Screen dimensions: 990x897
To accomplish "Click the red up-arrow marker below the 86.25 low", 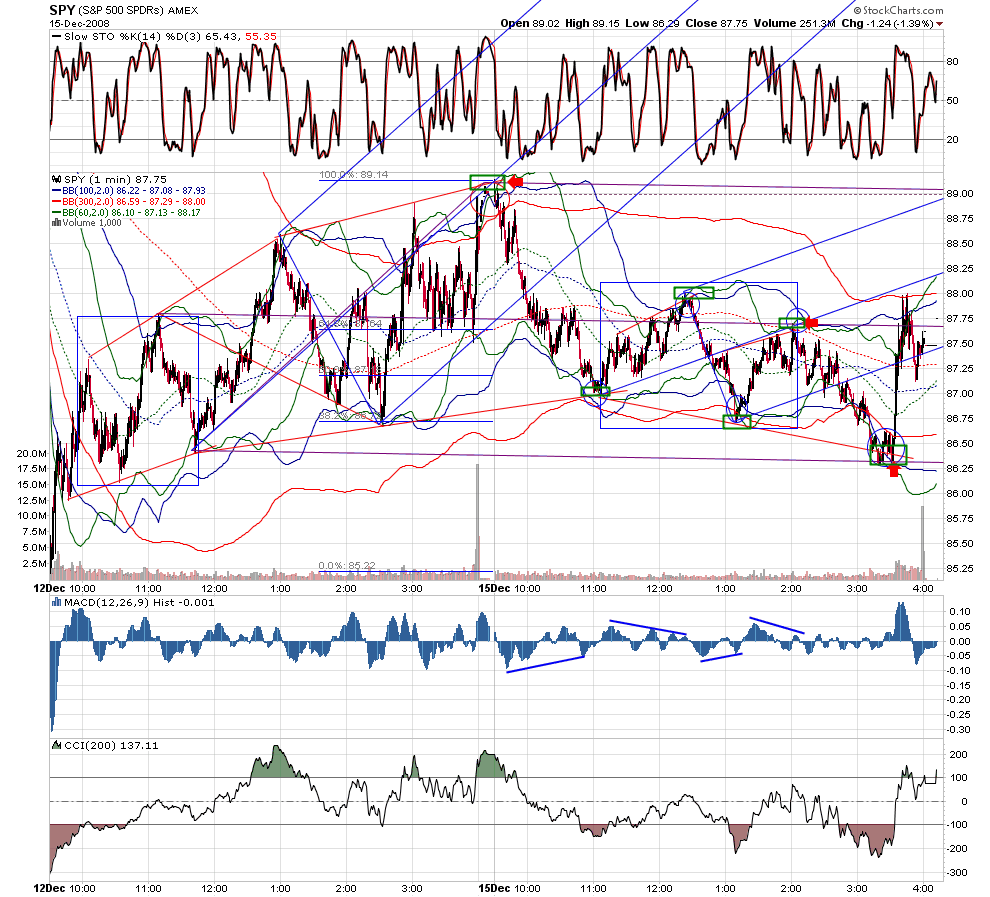I will tap(893, 470).
